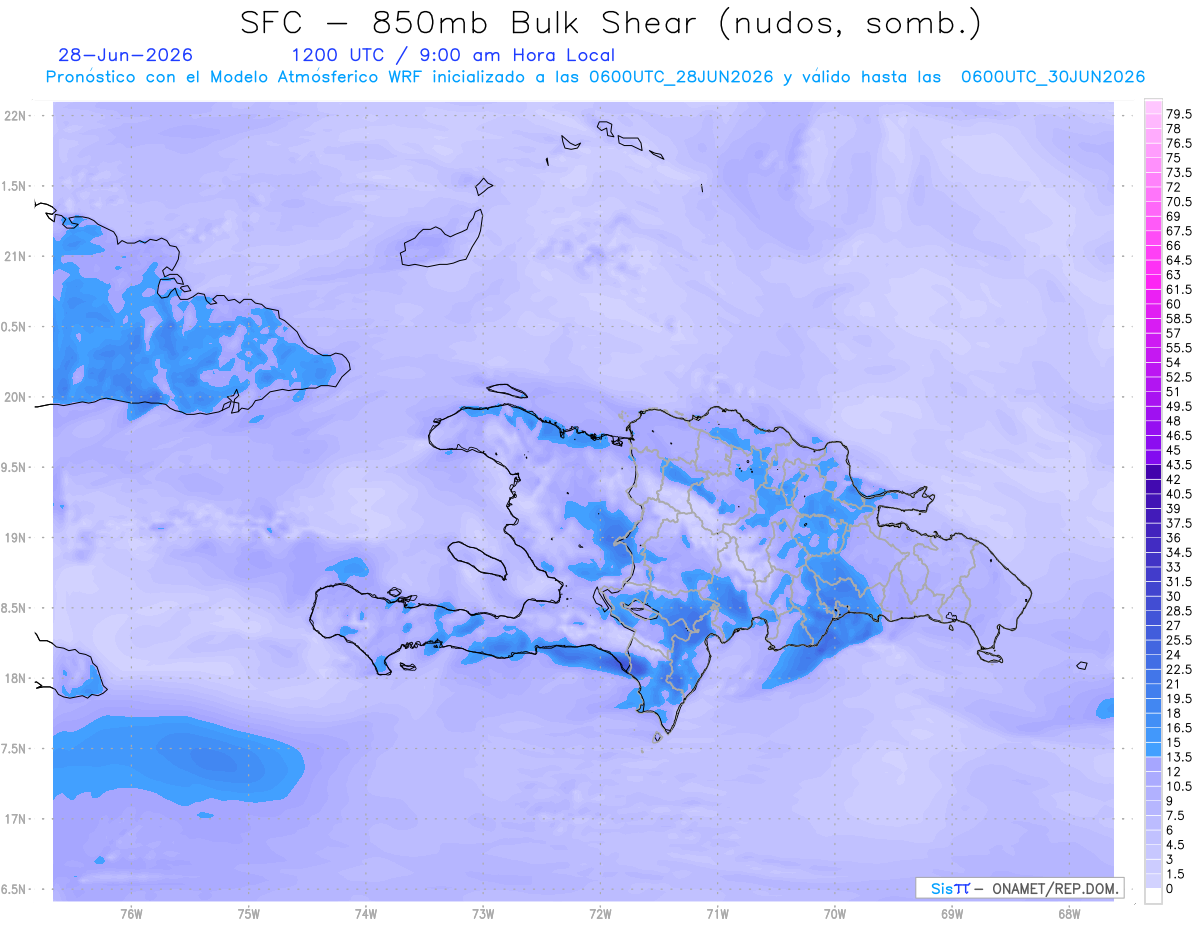The width and height of the screenshot is (1200, 927).
Task: Click the '16.5' value on the colorbar
Action: pos(1179,728)
